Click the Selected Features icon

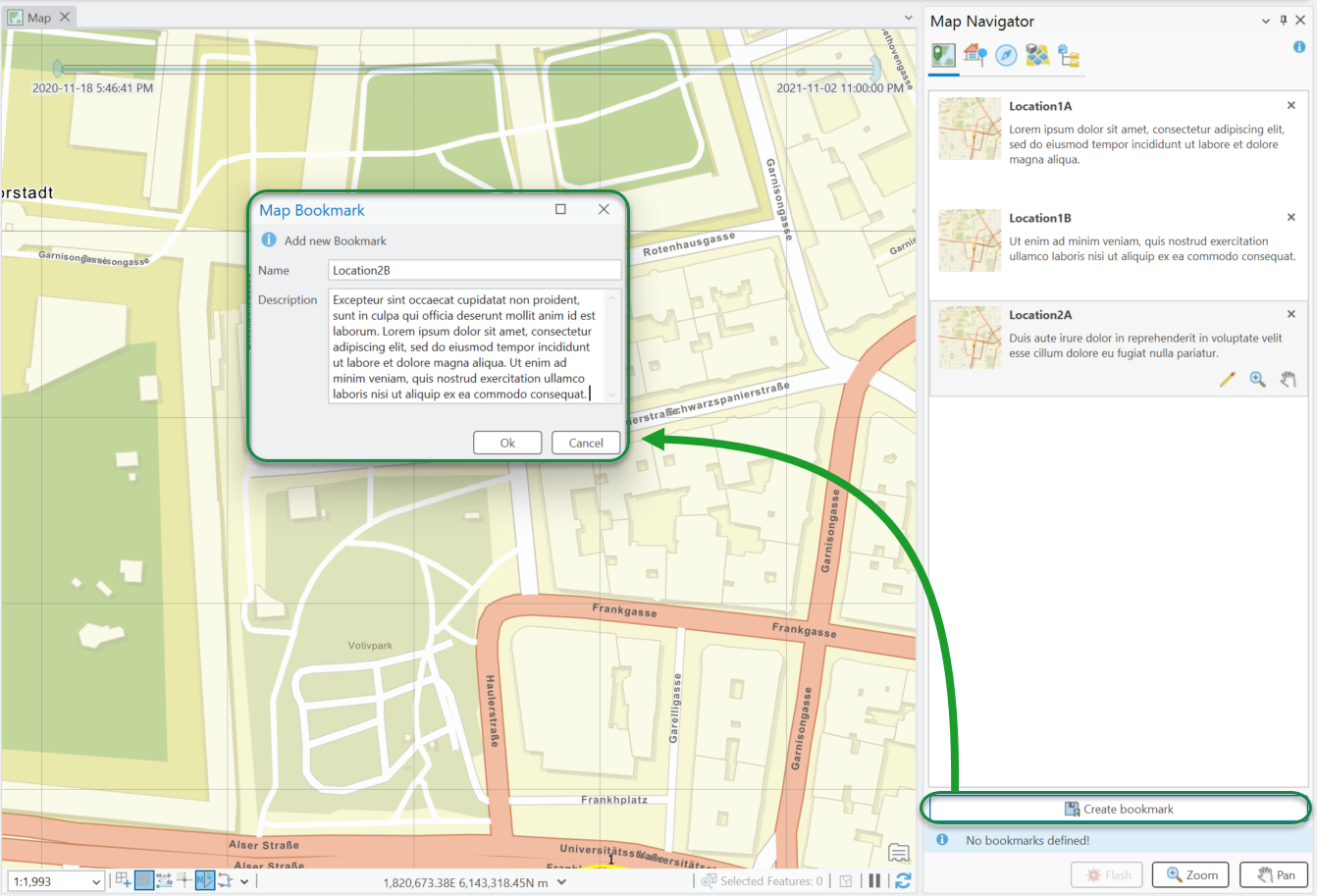[x=709, y=881]
